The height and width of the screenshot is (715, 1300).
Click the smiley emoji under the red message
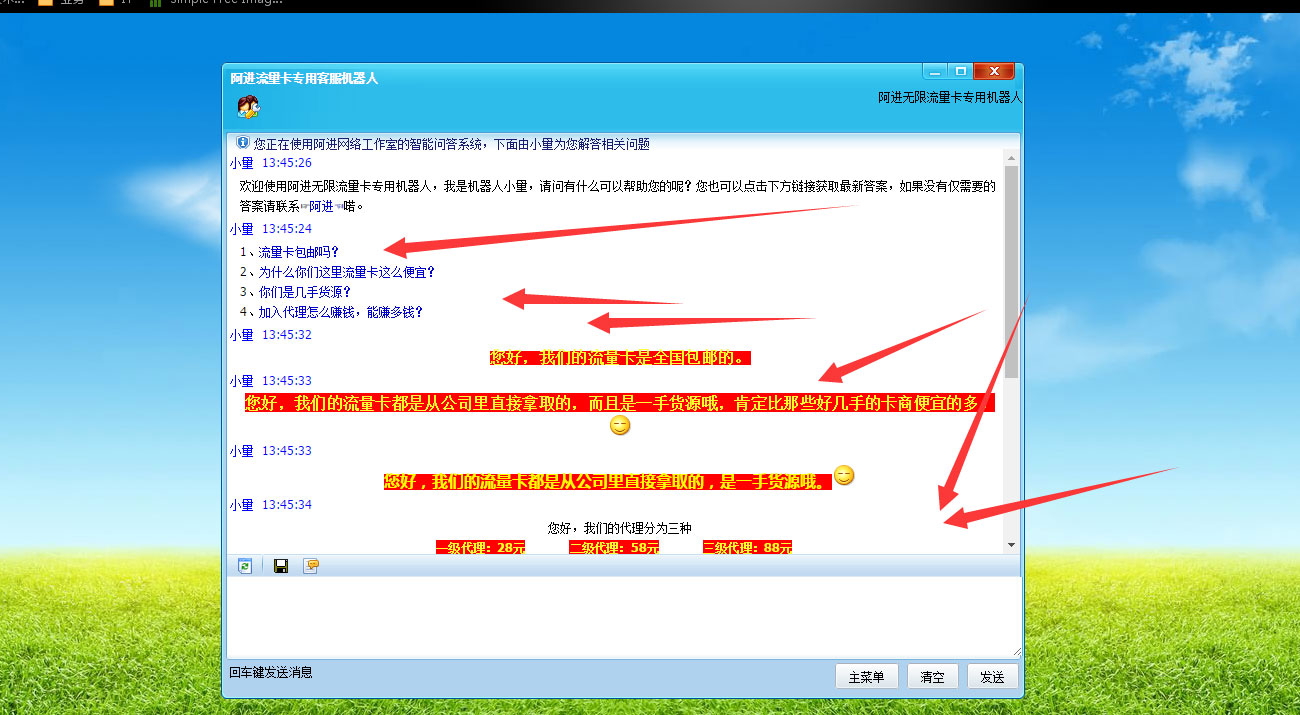[619, 425]
